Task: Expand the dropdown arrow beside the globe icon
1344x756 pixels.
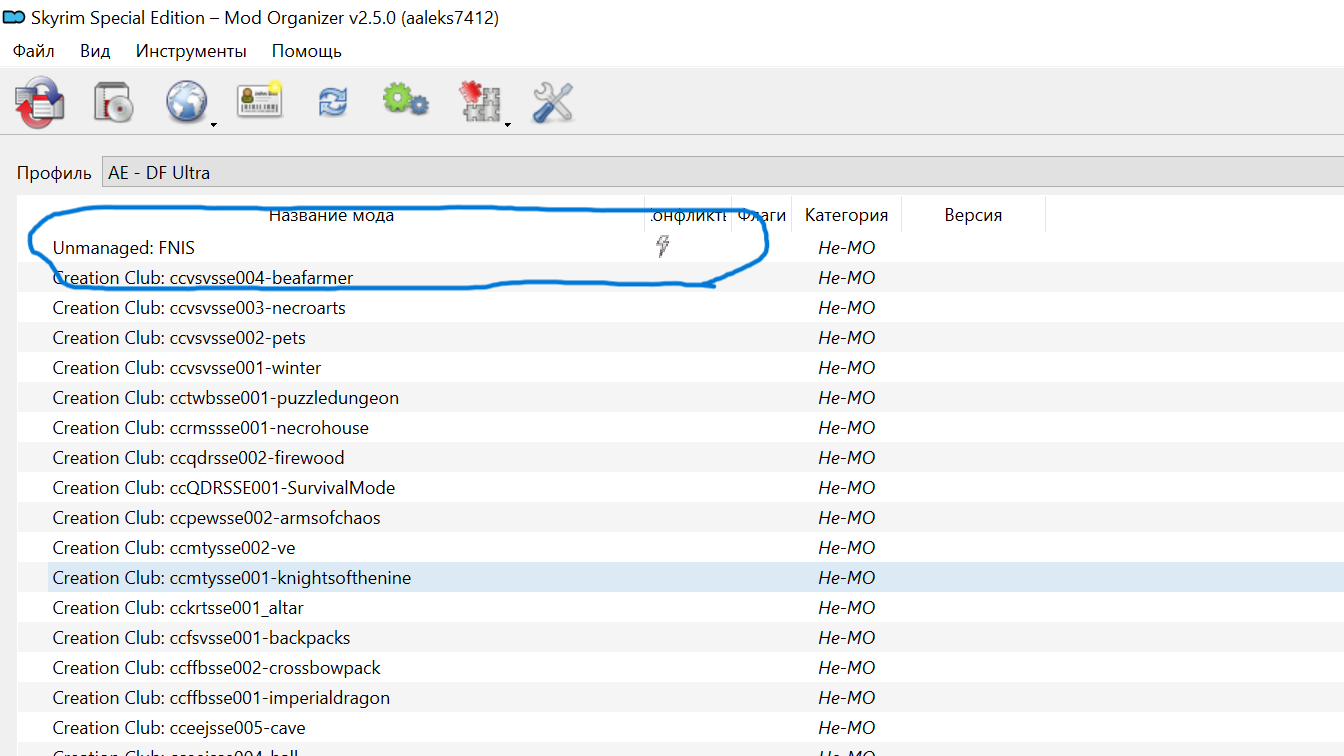Action: 213,125
